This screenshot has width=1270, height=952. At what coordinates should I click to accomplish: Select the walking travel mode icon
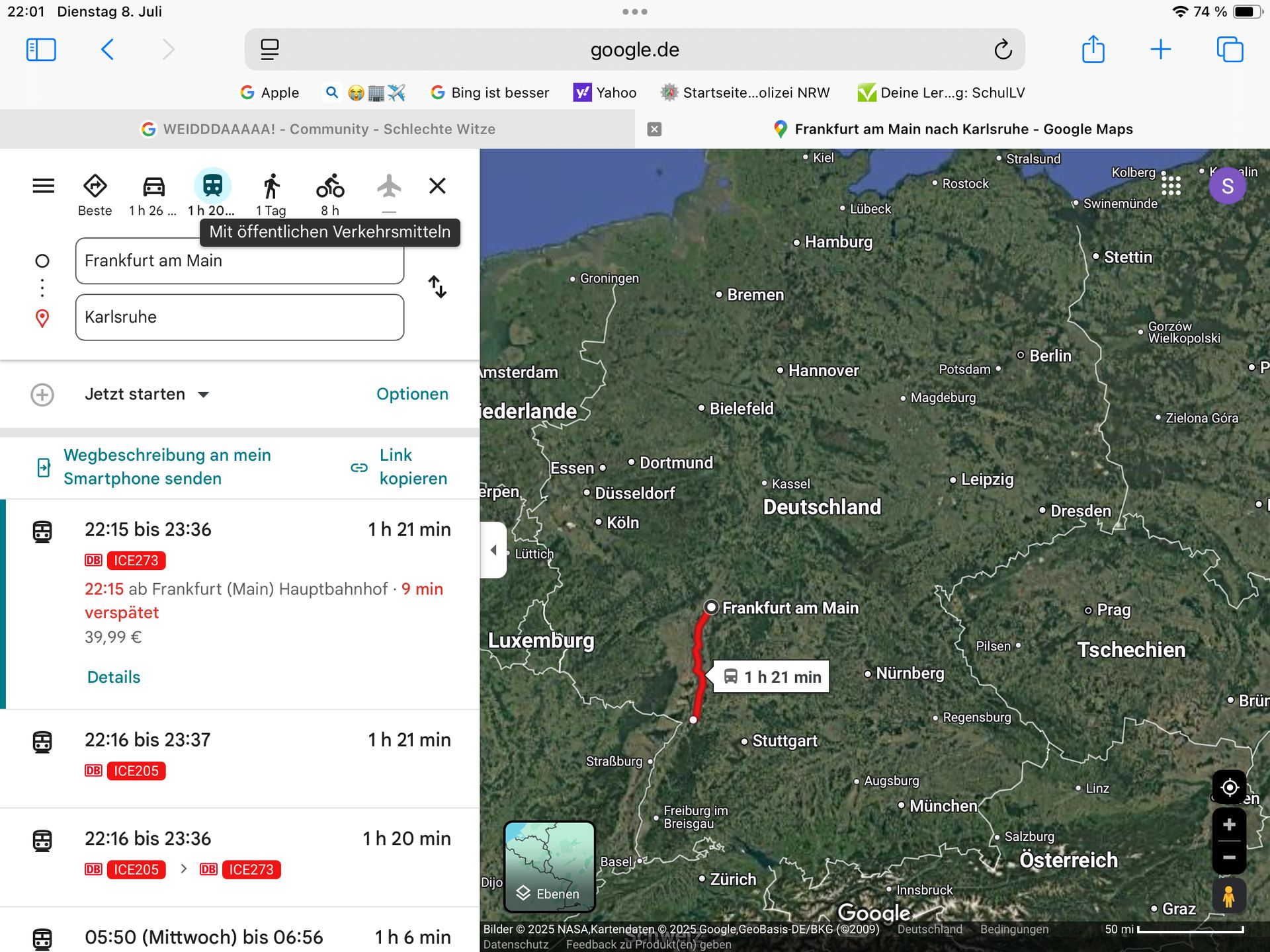point(271,187)
